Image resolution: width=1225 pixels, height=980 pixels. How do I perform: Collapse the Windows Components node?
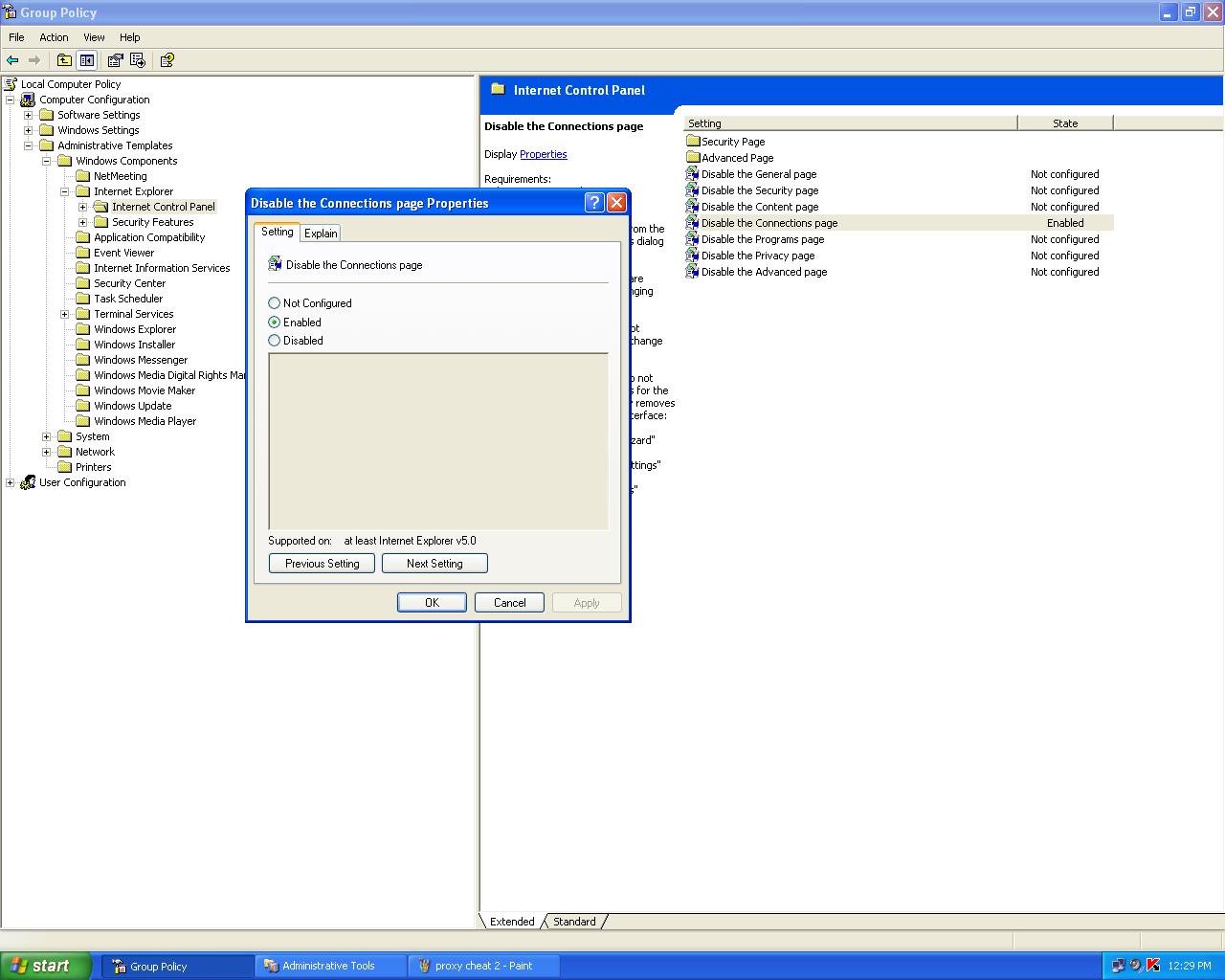click(x=47, y=161)
